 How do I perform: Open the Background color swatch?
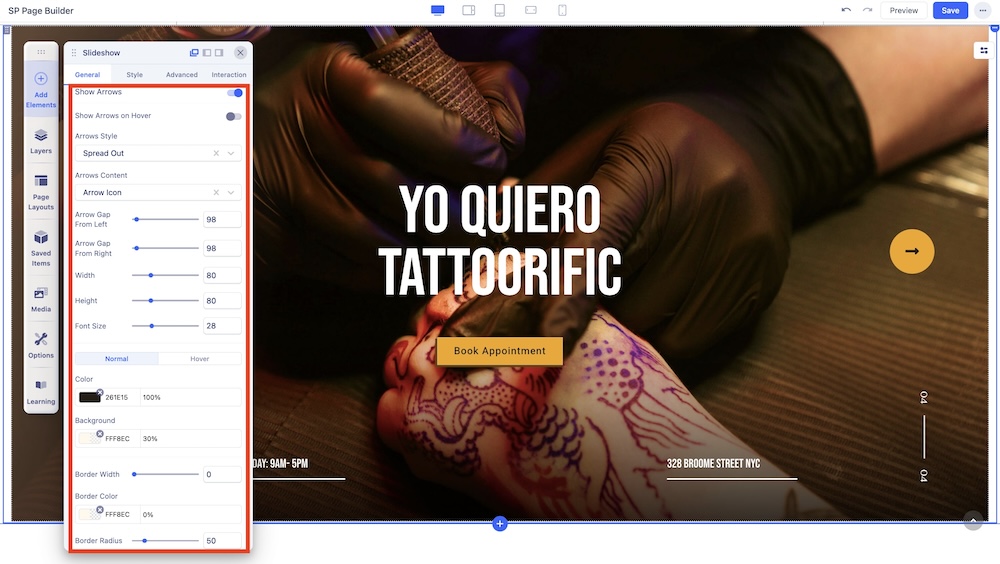[x=89, y=438]
